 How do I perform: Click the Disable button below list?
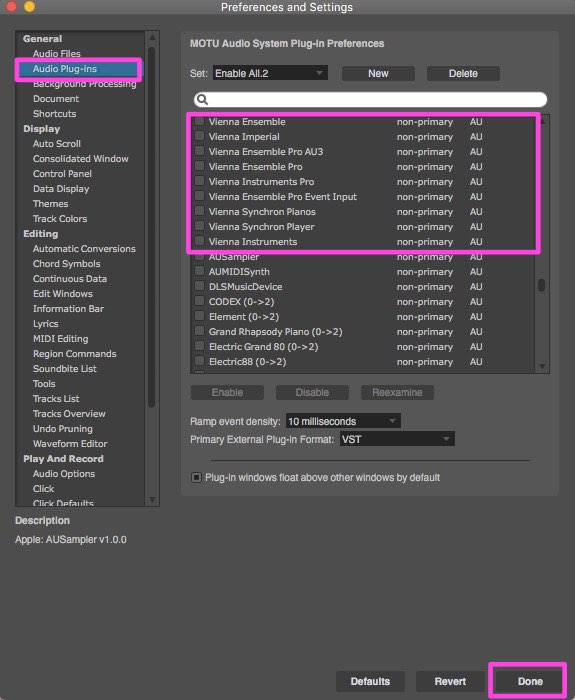(x=312, y=392)
